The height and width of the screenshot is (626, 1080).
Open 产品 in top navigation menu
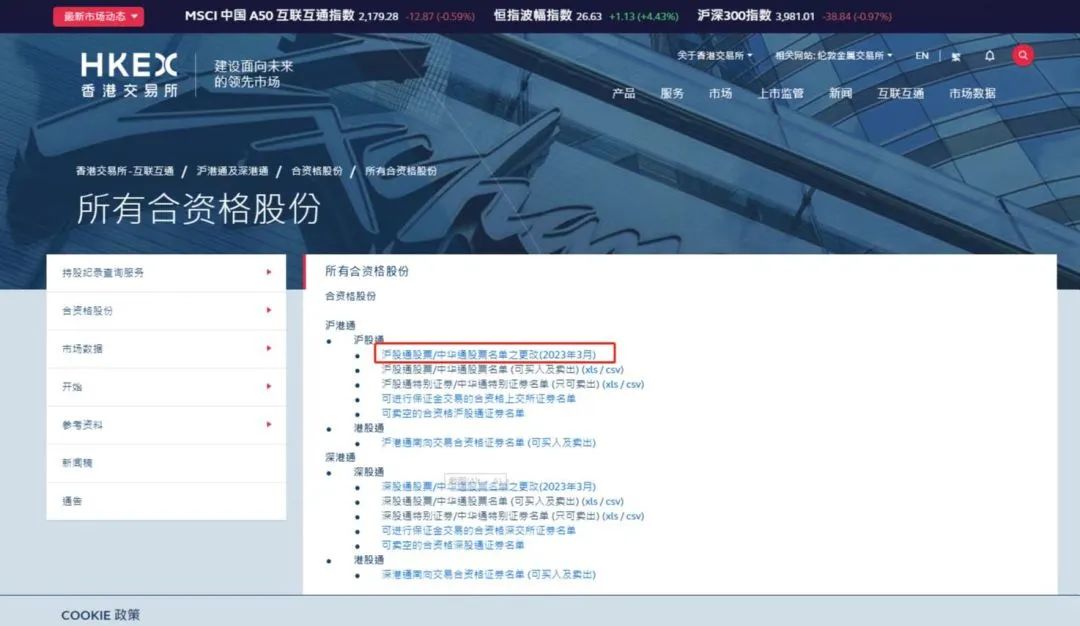pos(623,93)
